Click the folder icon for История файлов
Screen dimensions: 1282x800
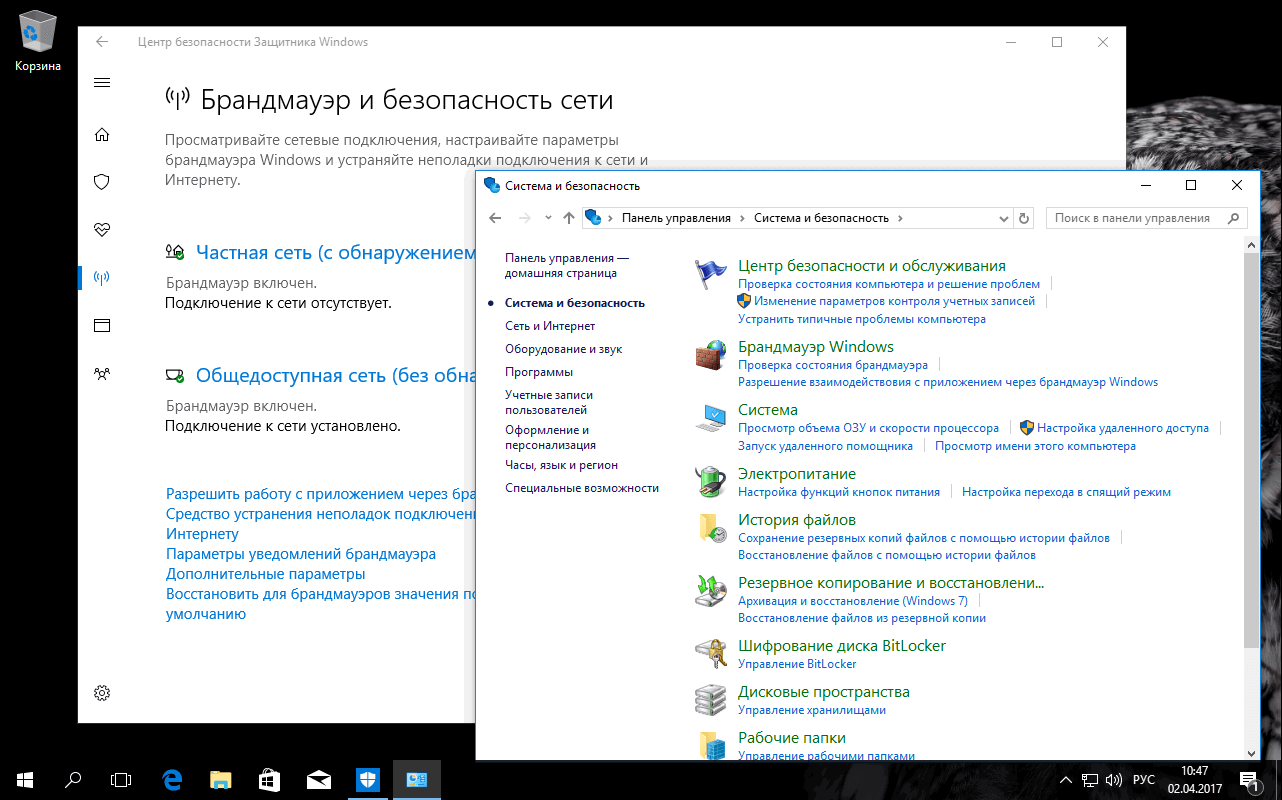click(711, 528)
